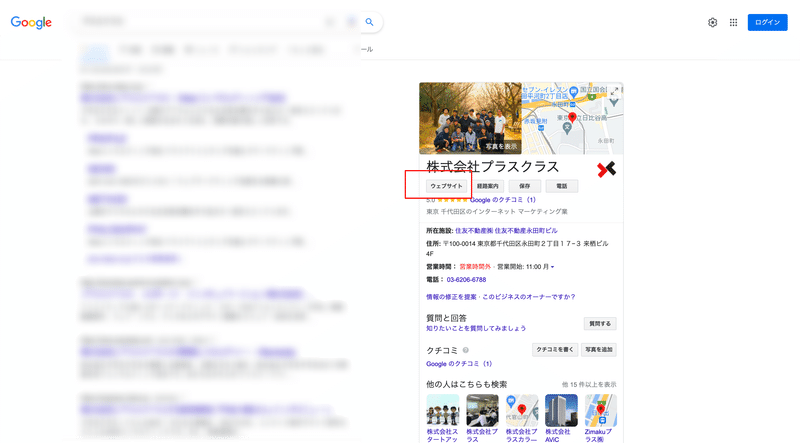This screenshot has width=800, height=443.
Task: Click the 写真を追加 button
Action: 598,350
